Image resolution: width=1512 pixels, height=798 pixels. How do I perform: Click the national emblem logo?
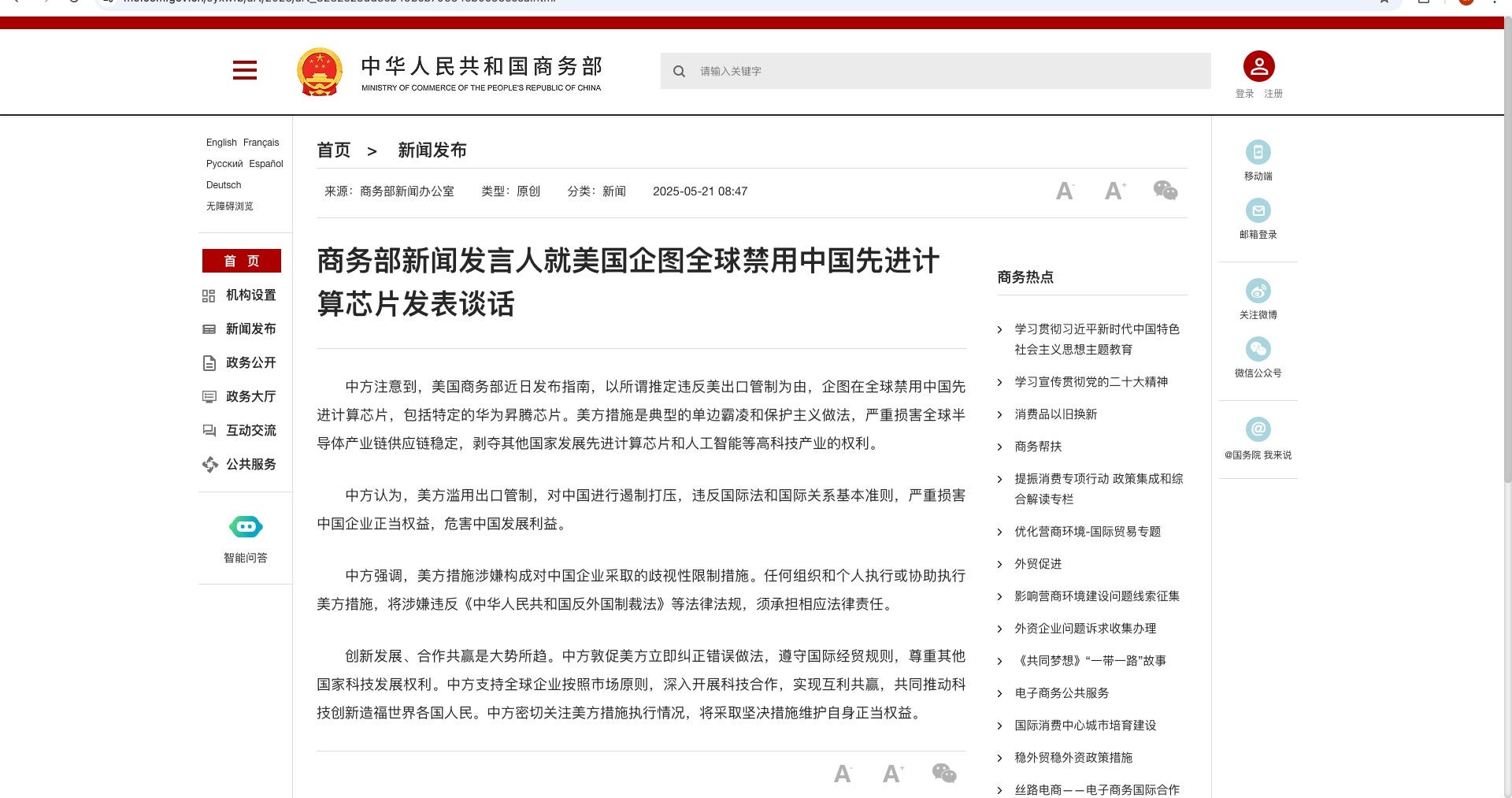click(x=319, y=72)
